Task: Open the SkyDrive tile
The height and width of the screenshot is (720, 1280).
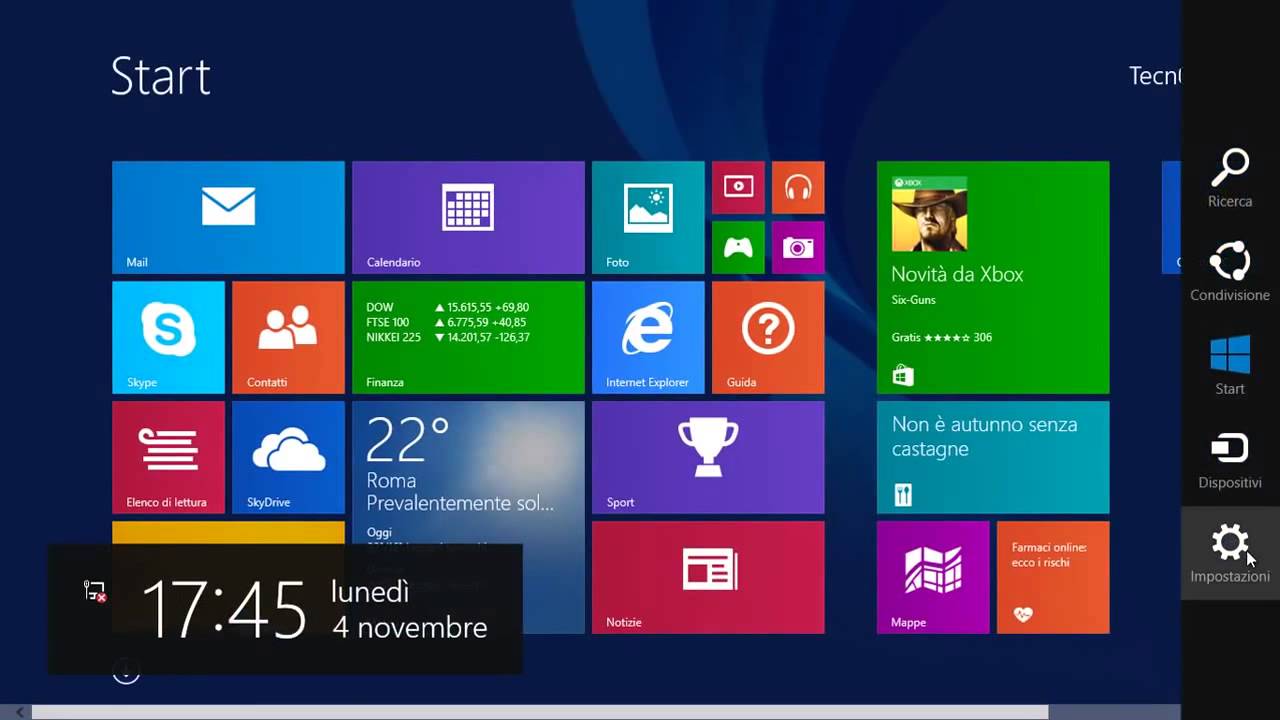Action: [x=288, y=457]
